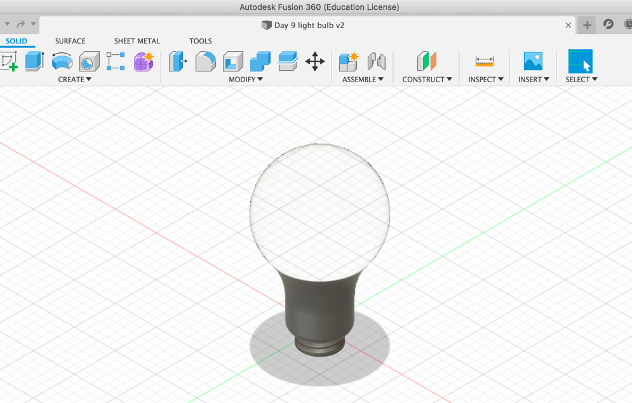Click the Combine tool icon
632x403 pixels.
pos(260,61)
